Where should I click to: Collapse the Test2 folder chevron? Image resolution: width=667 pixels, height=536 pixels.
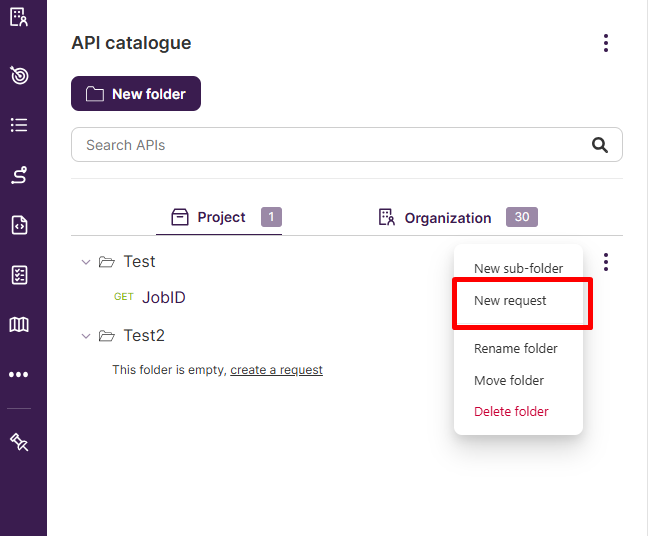85,336
